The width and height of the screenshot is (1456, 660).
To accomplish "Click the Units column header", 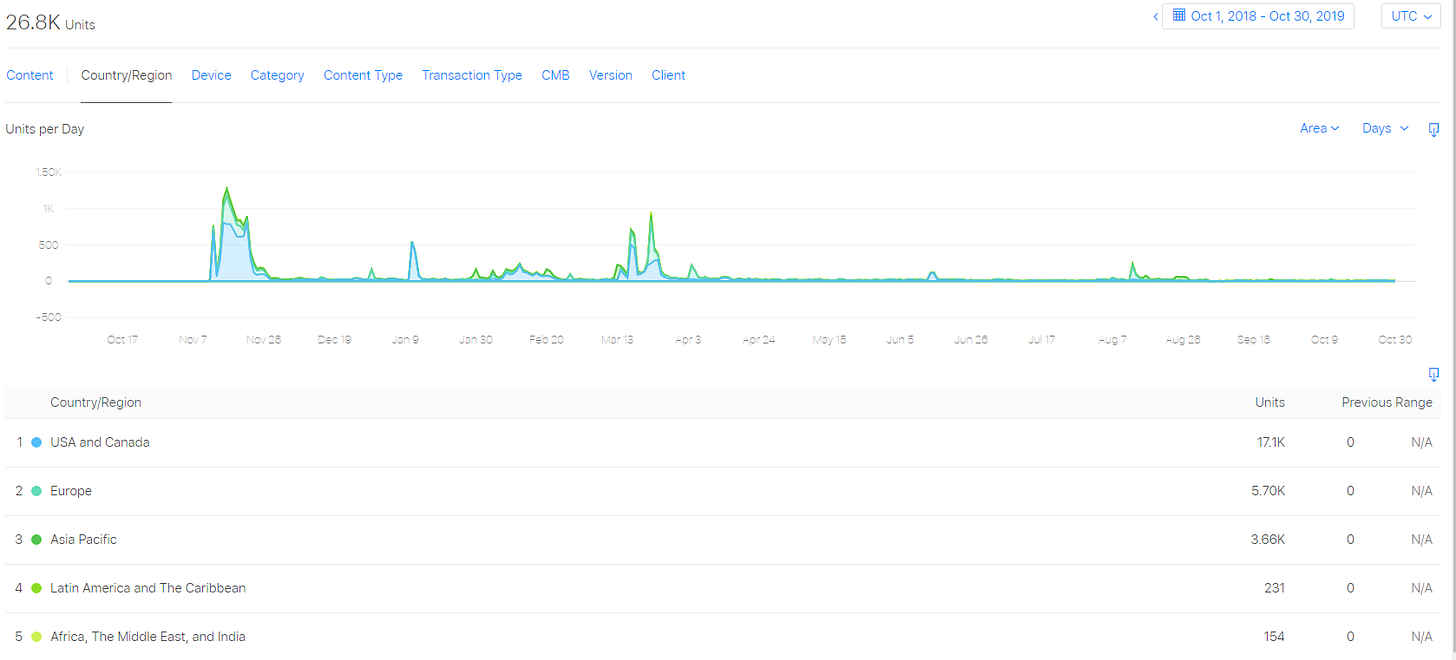I will pos(1270,402).
